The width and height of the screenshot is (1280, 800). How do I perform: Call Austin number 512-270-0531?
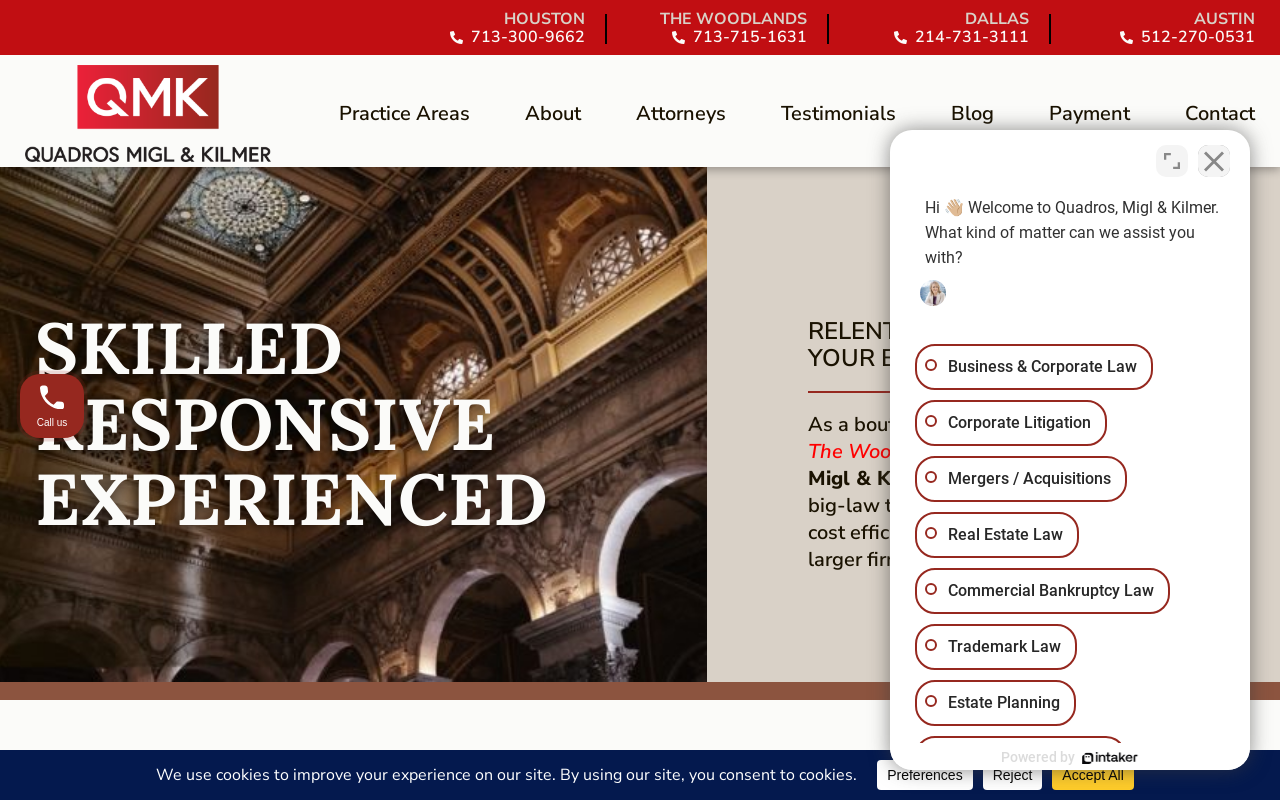pos(1198,38)
